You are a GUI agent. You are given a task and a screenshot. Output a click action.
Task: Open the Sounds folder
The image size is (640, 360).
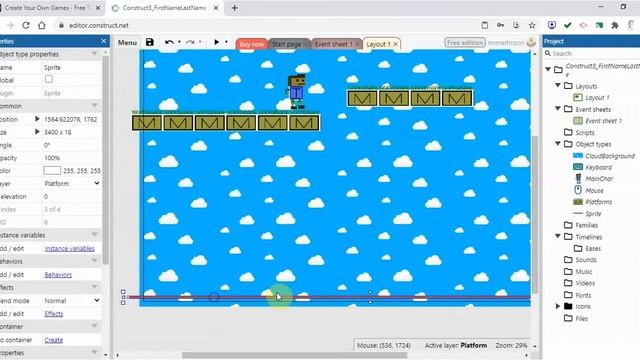586,260
